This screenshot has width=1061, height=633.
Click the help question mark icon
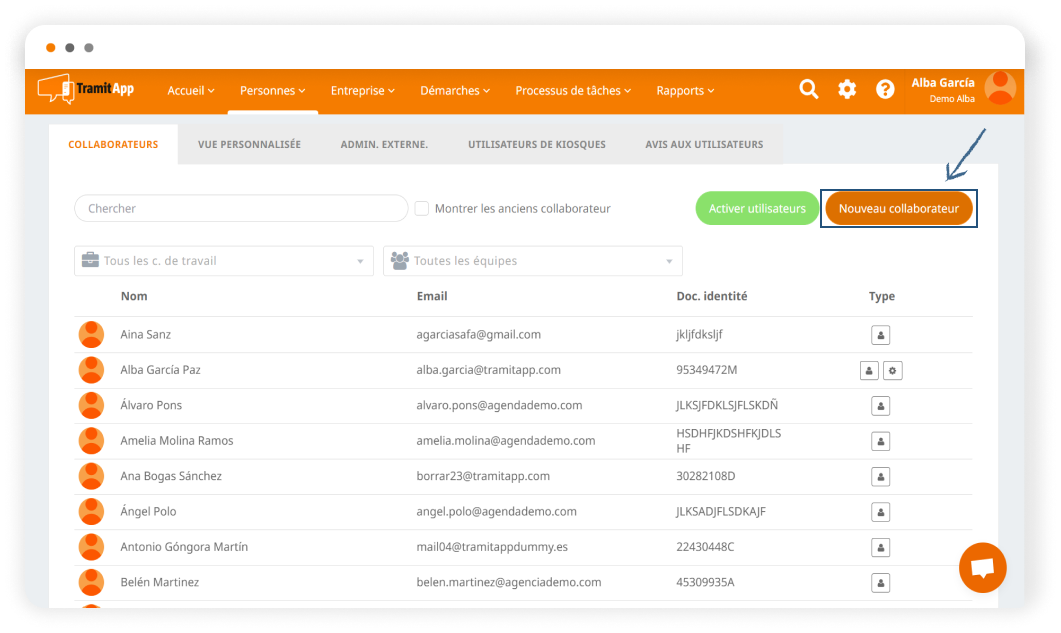pos(885,90)
